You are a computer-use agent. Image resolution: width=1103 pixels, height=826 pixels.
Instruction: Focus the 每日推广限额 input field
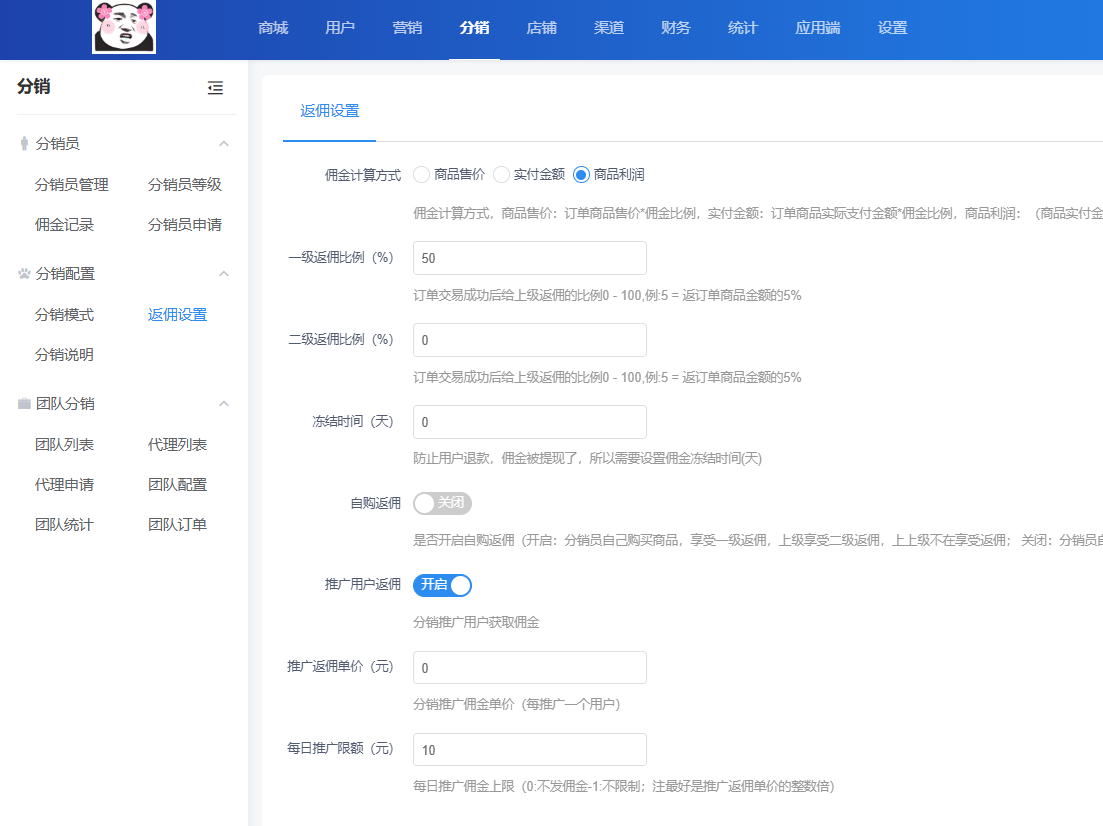pos(529,750)
